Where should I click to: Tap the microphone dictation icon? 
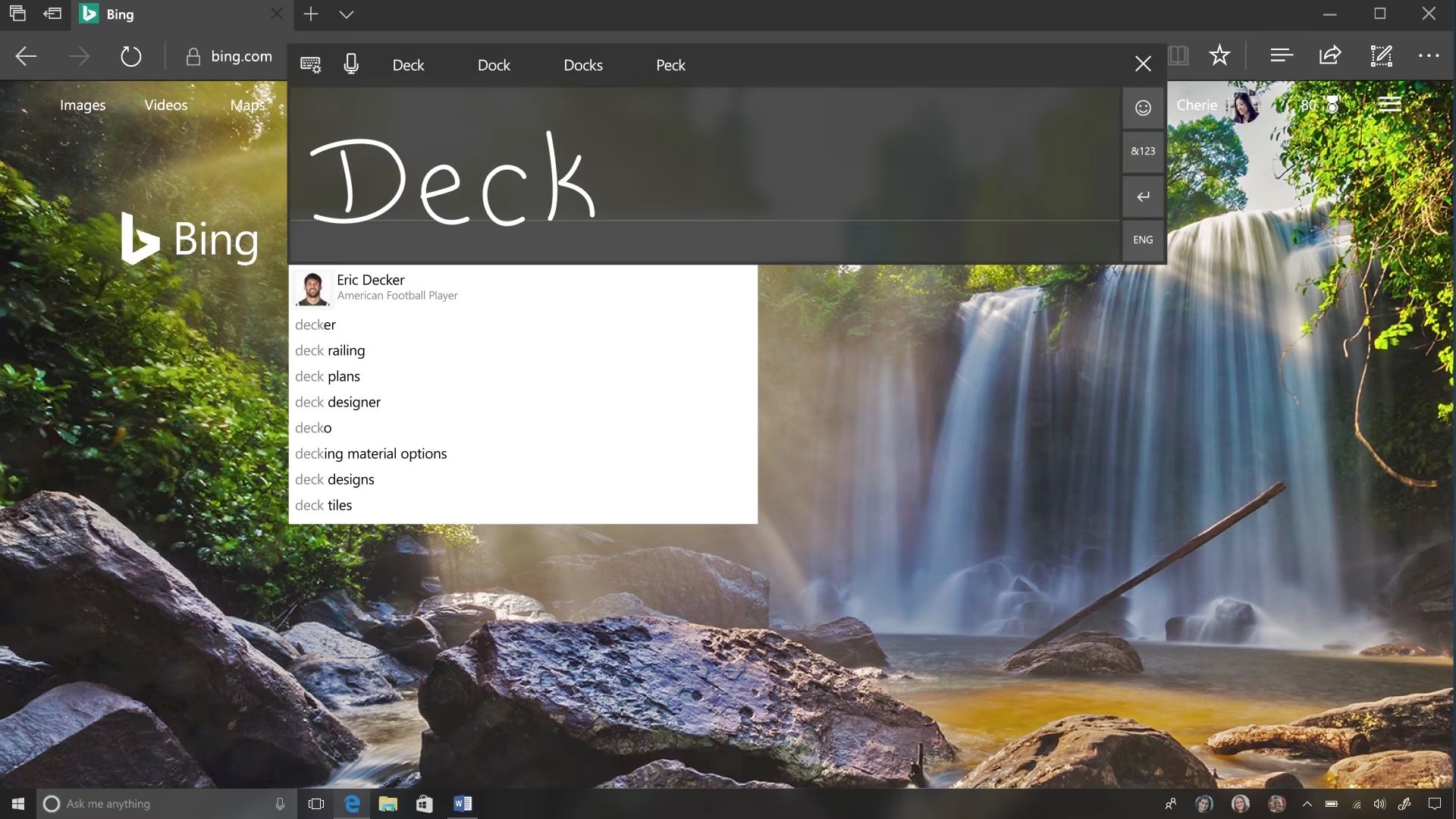[350, 64]
